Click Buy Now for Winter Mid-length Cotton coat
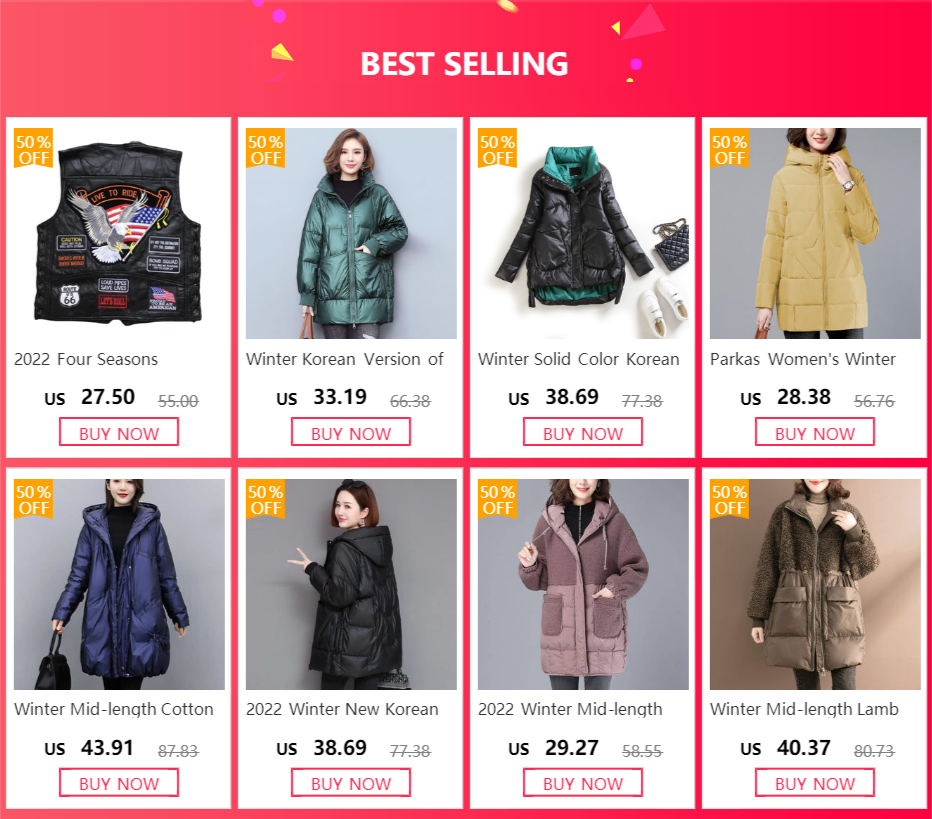The height and width of the screenshot is (819, 932). click(119, 783)
